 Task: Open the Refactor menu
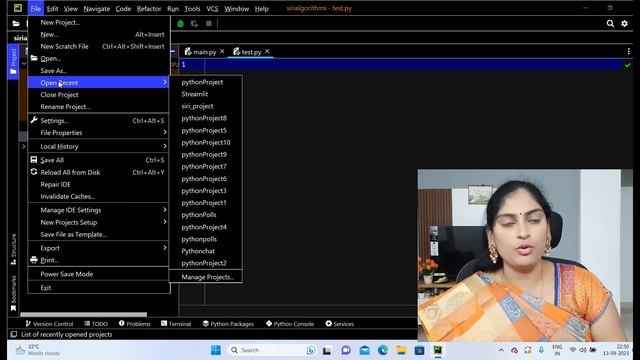[x=149, y=9]
